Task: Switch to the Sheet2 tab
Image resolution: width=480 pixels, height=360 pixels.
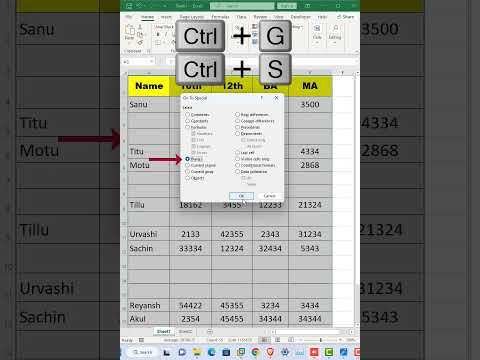Action: click(185, 331)
